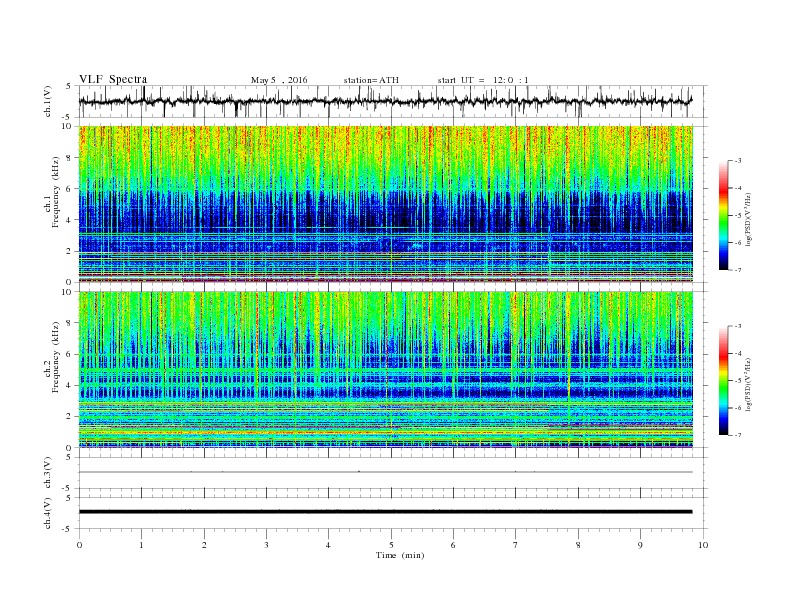
Task: Click "-5" on the lower color scale
Action: (x=738, y=381)
